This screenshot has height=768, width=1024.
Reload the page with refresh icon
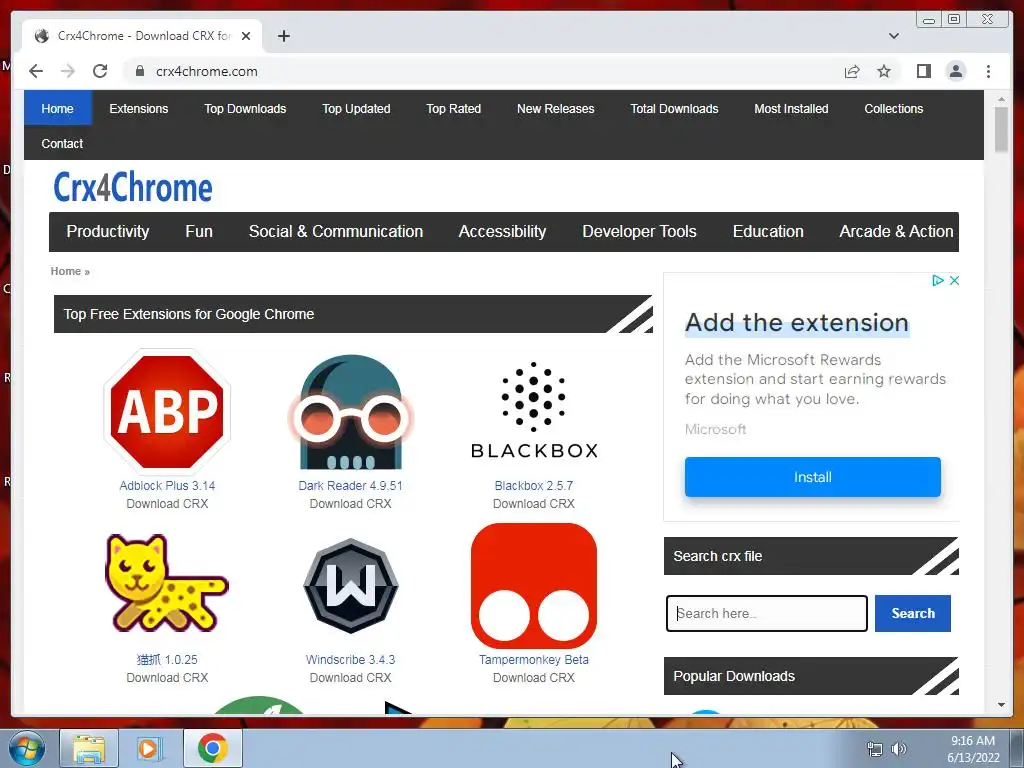click(x=100, y=71)
